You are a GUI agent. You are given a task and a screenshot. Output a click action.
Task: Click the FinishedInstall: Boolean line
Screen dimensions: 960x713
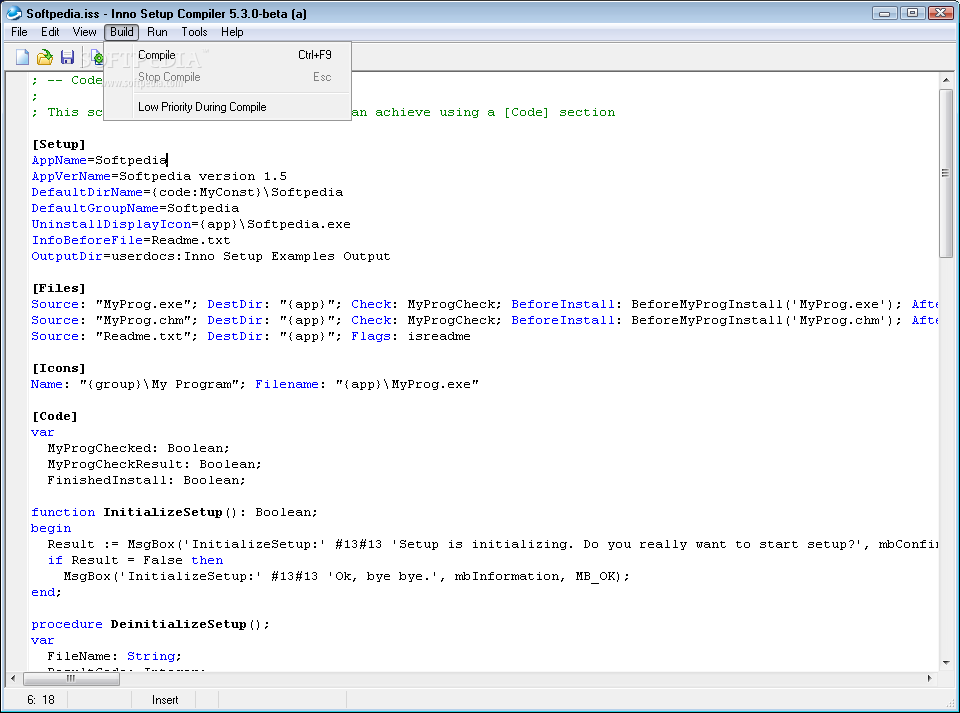point(146,480)
